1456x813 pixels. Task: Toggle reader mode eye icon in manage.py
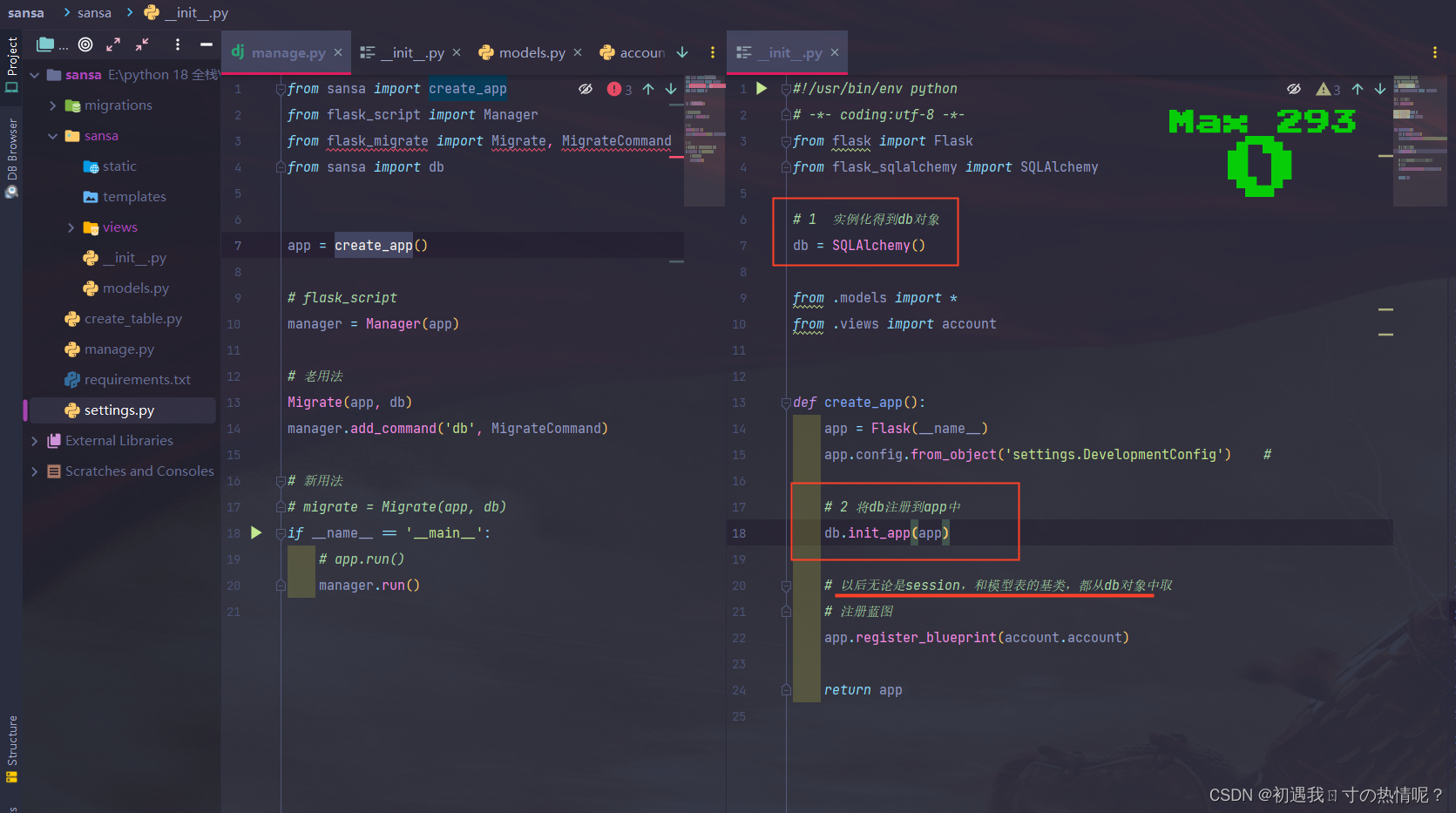click(x=586, y=89)
